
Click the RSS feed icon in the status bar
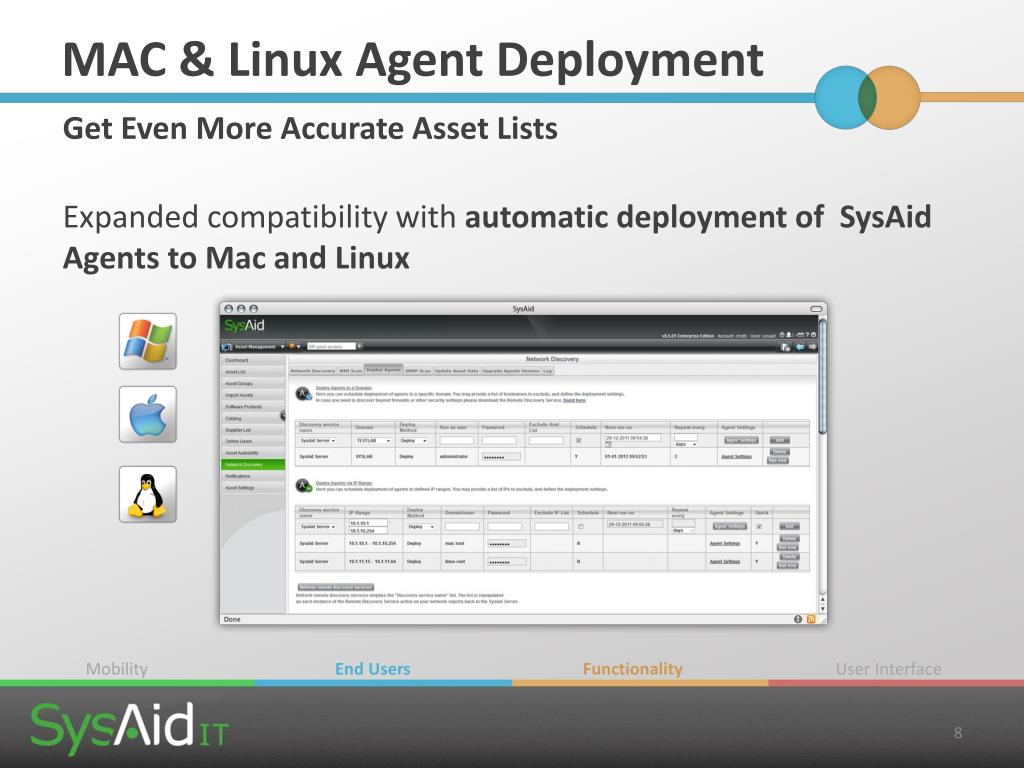810,619
